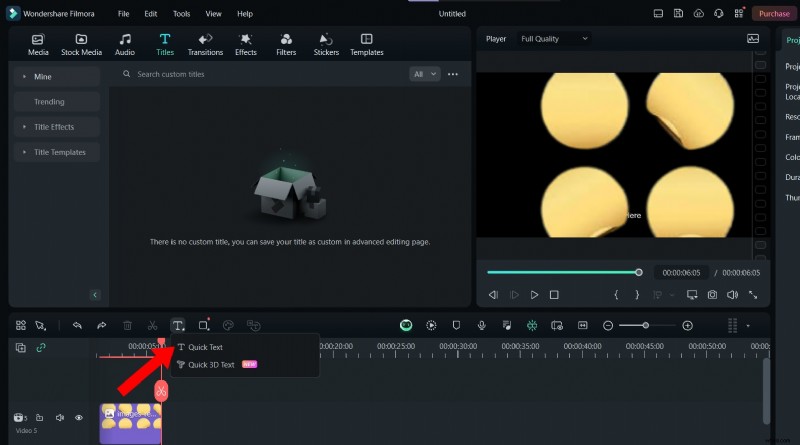This screenshot has height=445, width=800.
Task: Mute the Video 5 track audio
Action: pos(59,417)
